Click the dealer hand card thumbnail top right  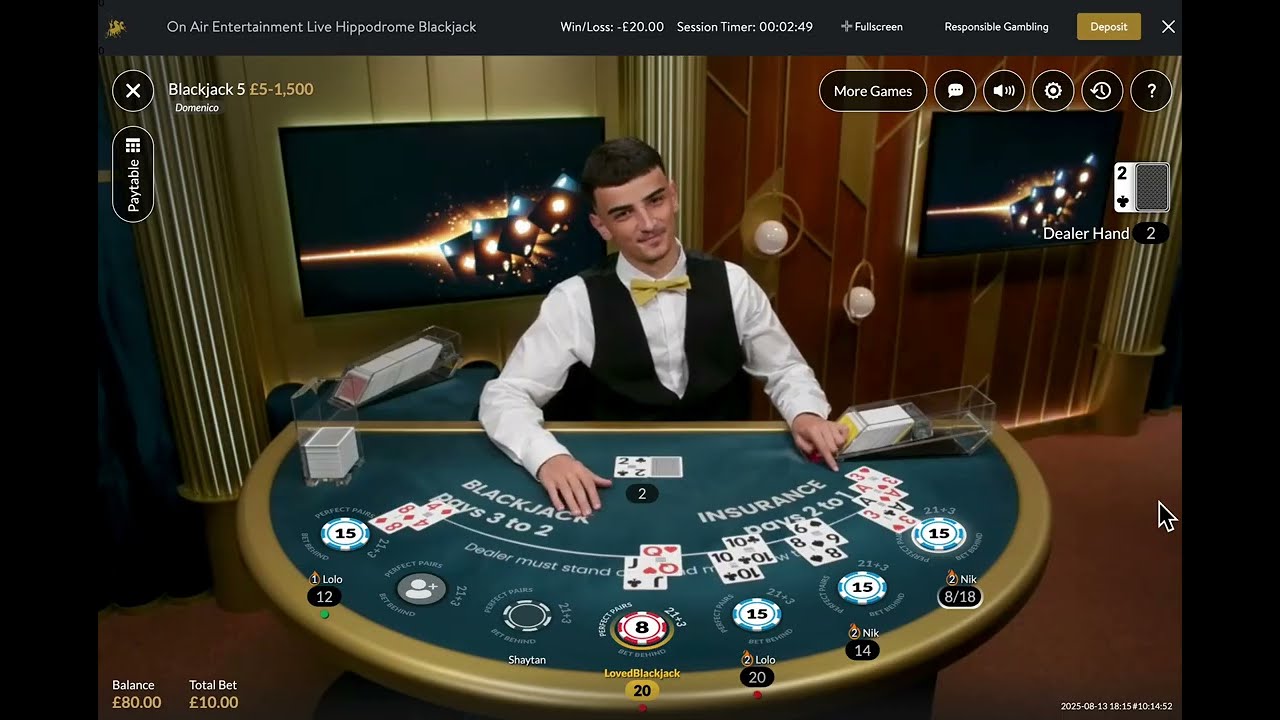1142,187
